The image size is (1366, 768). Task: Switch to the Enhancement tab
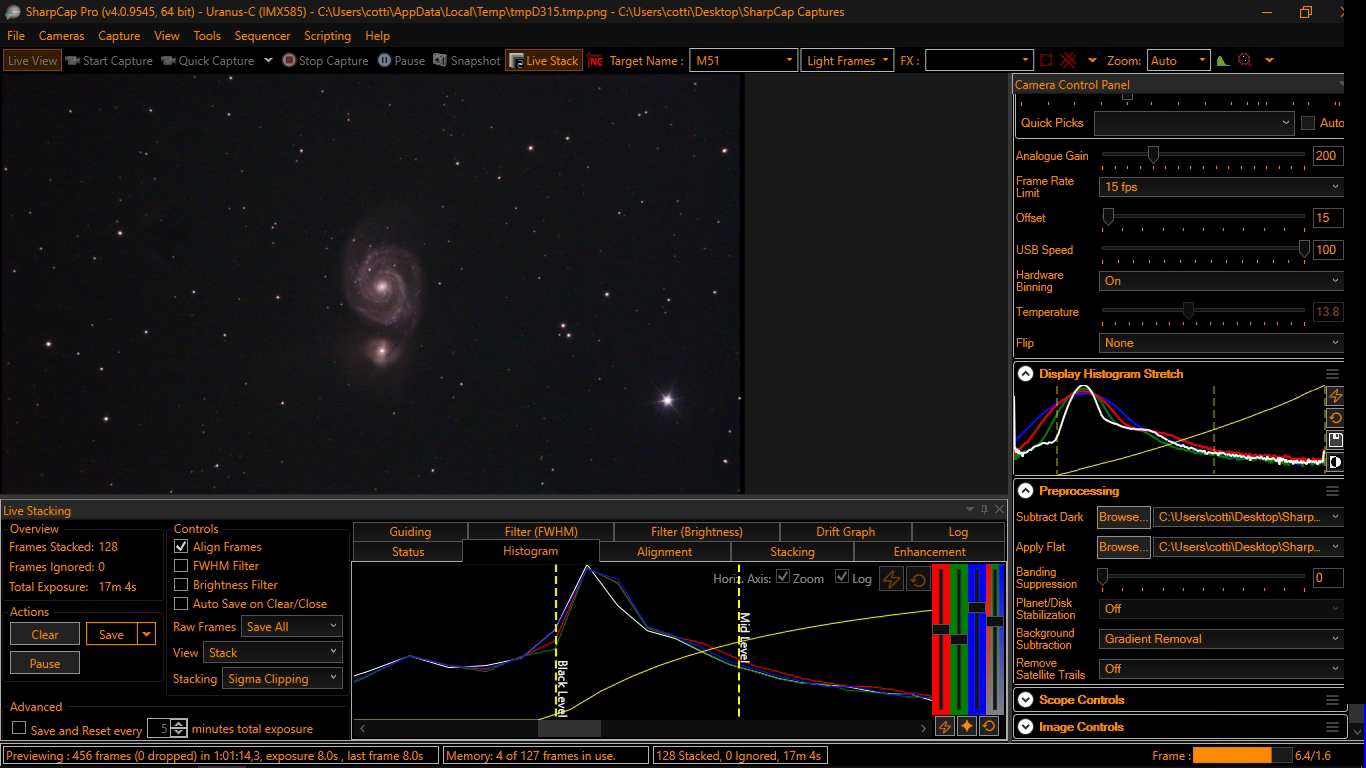pyautogui.click(x=929, y=552)
